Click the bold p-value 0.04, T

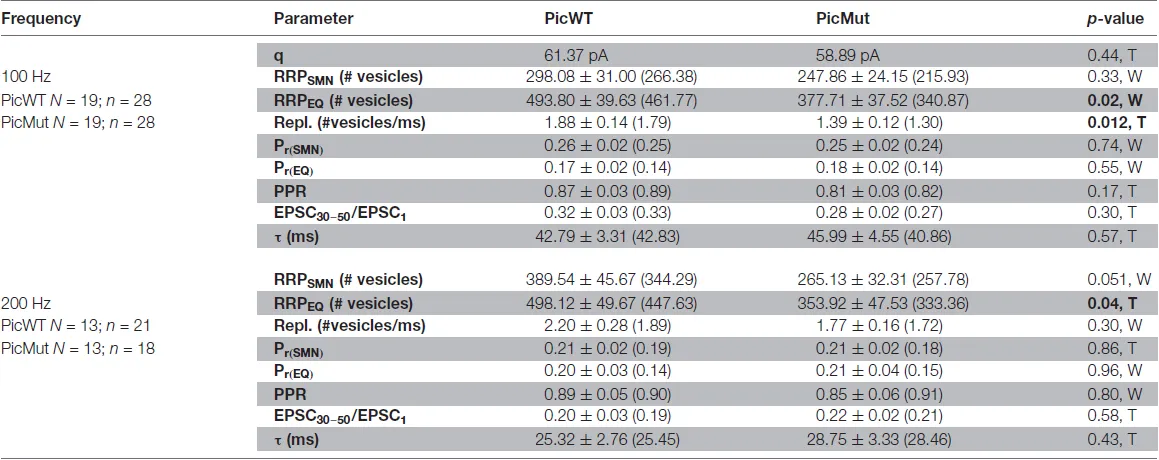coord(1113,303)
